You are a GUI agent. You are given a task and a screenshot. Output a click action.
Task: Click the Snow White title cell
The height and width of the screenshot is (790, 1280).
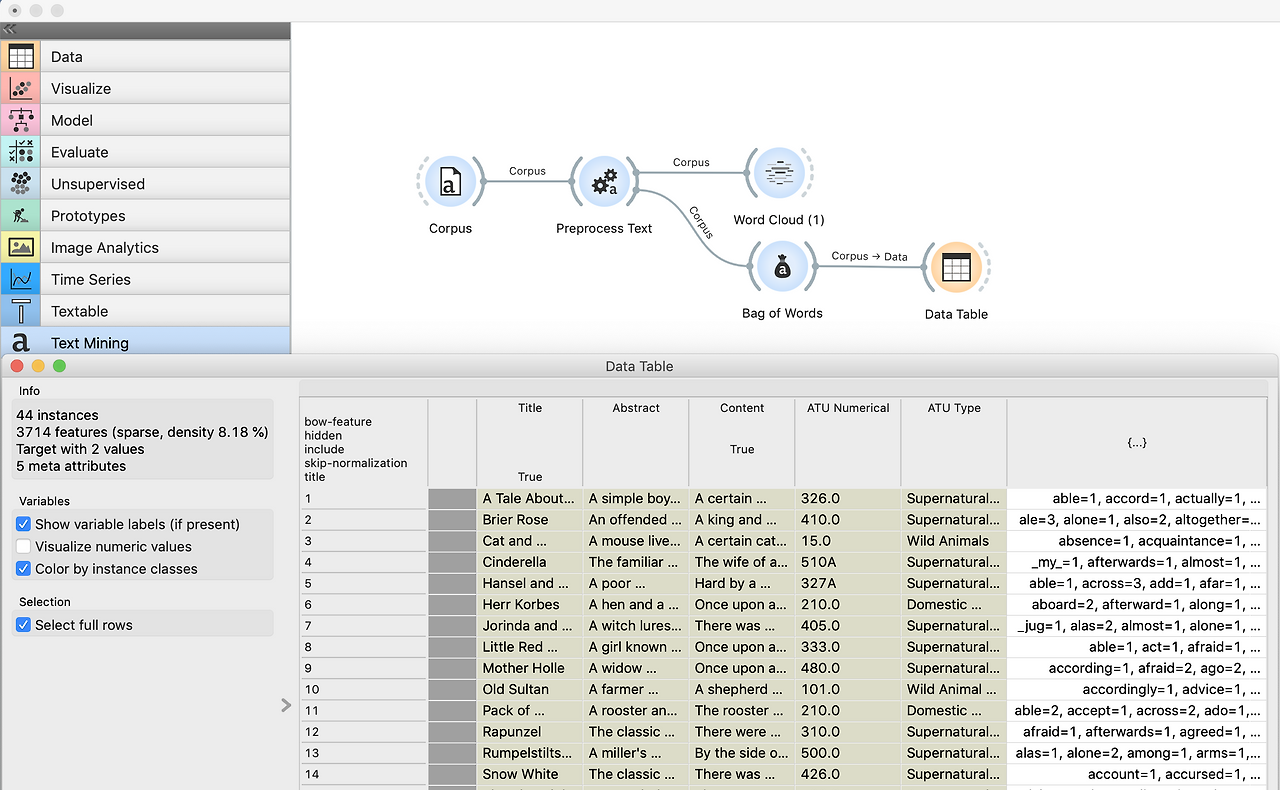(x=530, y=774)
